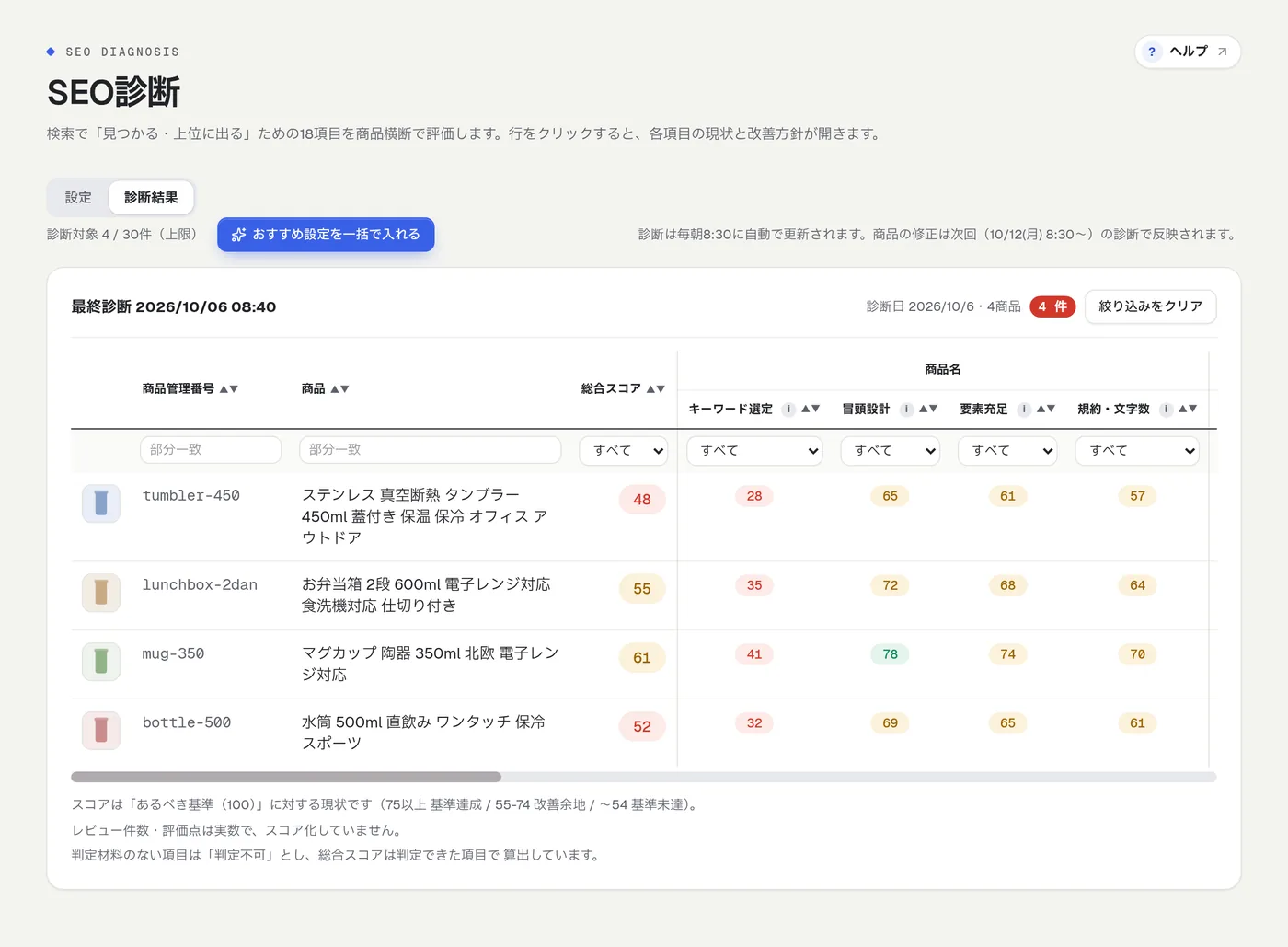Open the お弁当箱 2段 600ml row
The width and height of the screenshot is (1288, 947).
[x=644, y=595]
